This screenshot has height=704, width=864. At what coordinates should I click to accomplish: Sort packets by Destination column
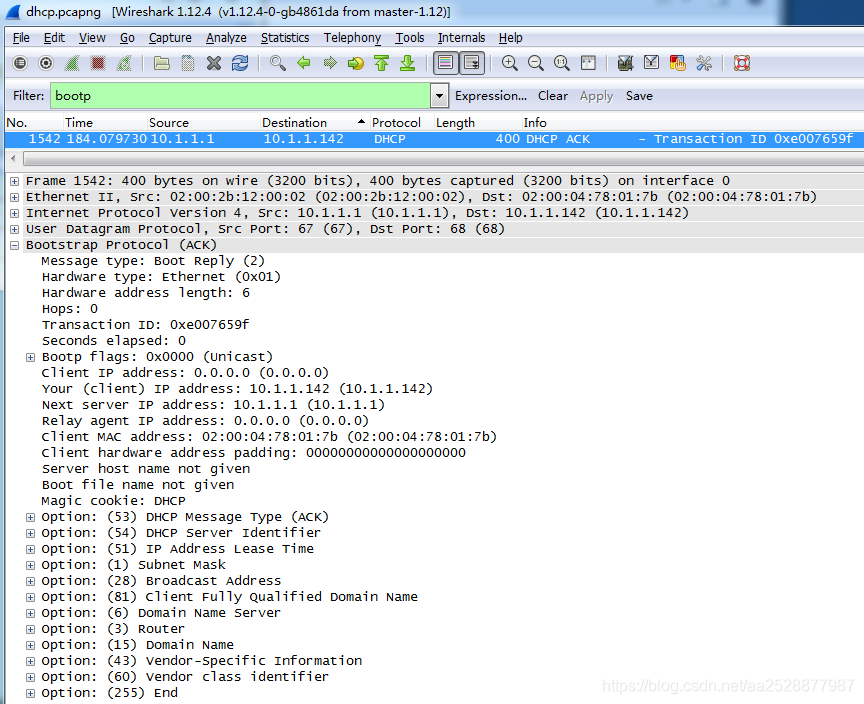point(313,122)
